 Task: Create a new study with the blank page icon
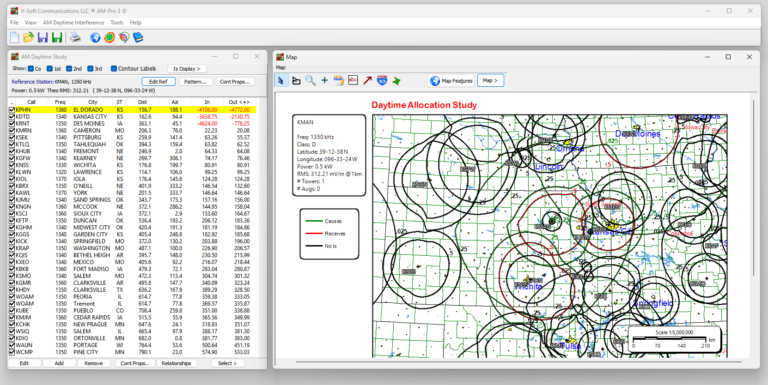pos(15,37)
